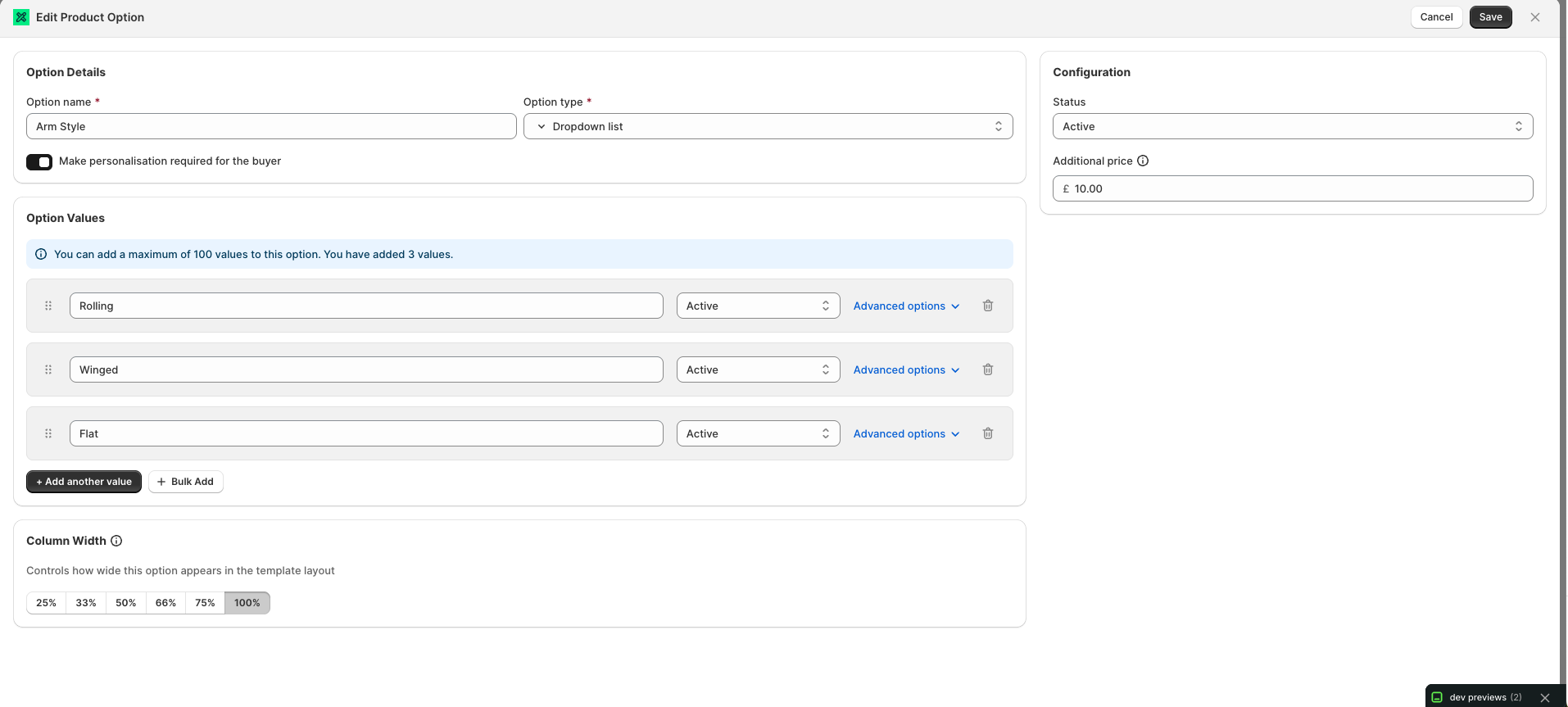Edit the Additional price field
This screenshot has height=707, width=1568.
coord(1293,188)
